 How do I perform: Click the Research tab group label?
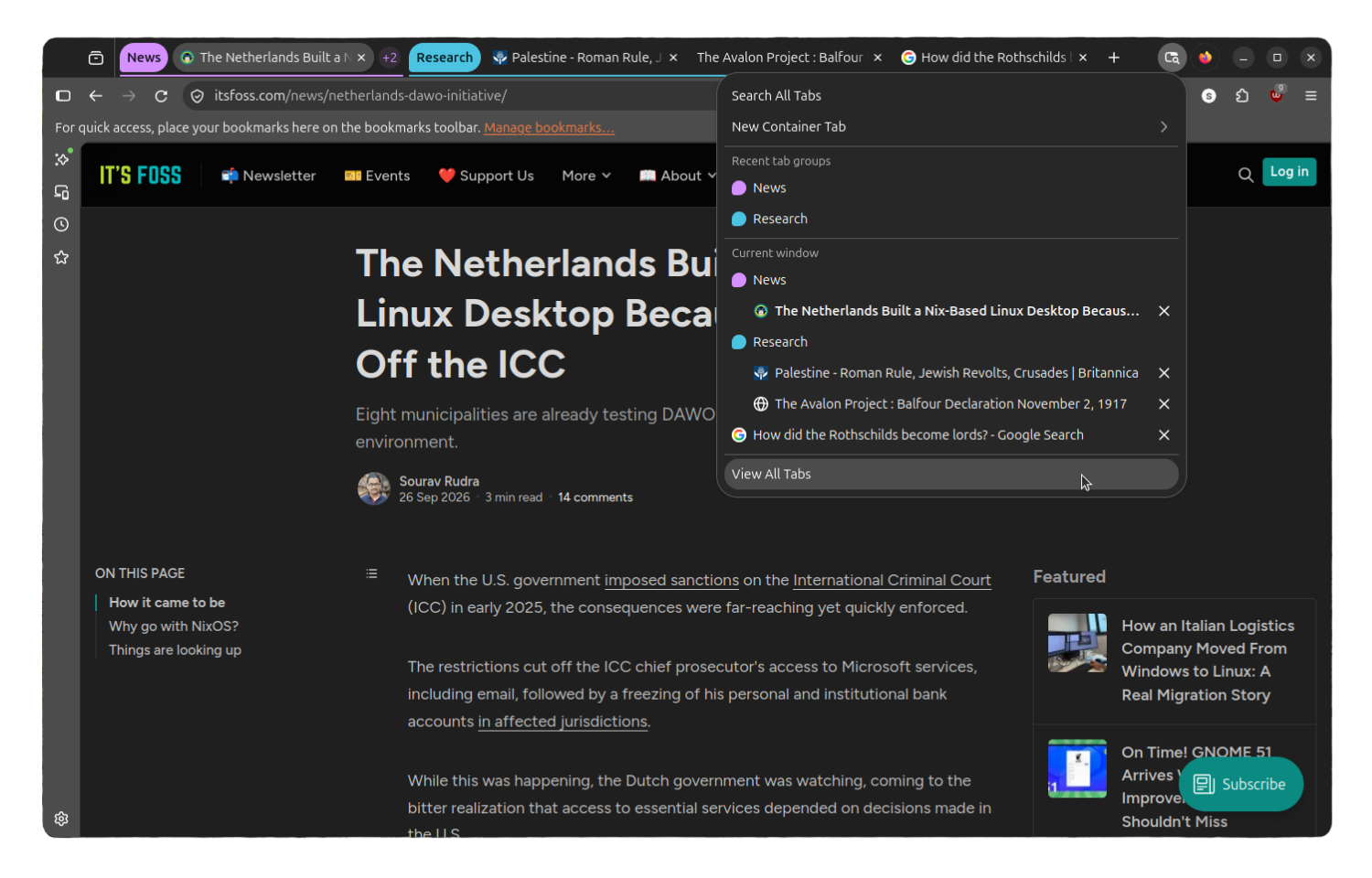[445, 58]
